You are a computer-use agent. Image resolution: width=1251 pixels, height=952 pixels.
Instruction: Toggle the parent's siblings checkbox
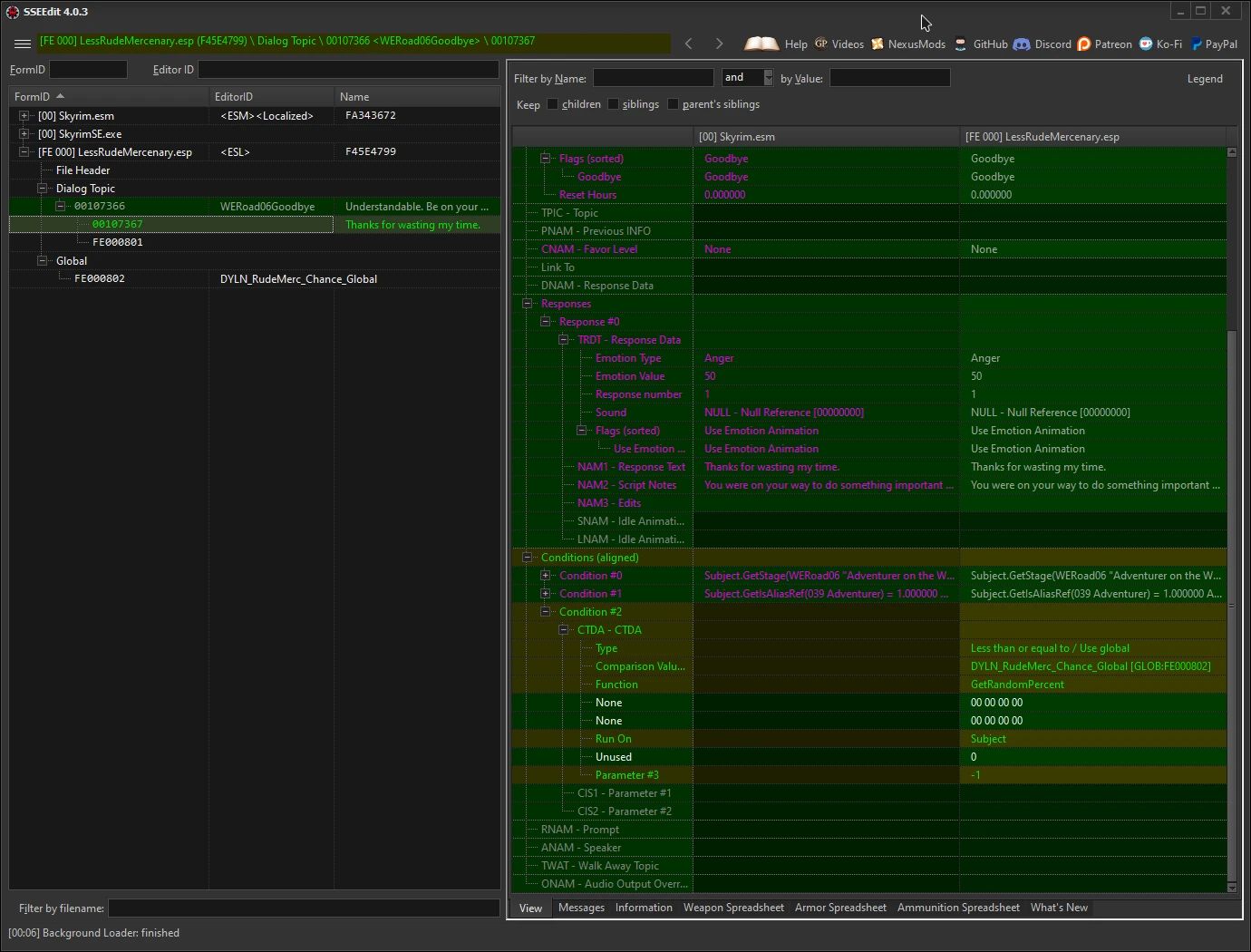coord(673,104)
